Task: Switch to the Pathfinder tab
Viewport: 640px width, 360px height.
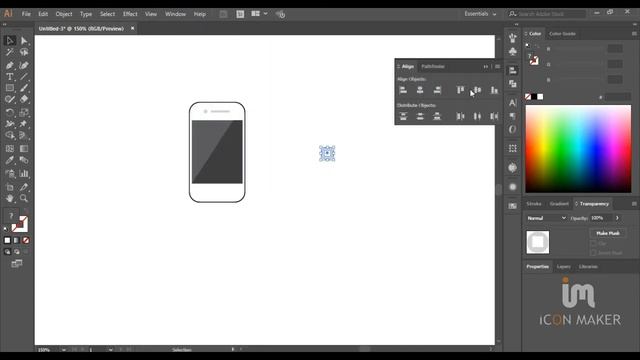Action: [433, 67]
